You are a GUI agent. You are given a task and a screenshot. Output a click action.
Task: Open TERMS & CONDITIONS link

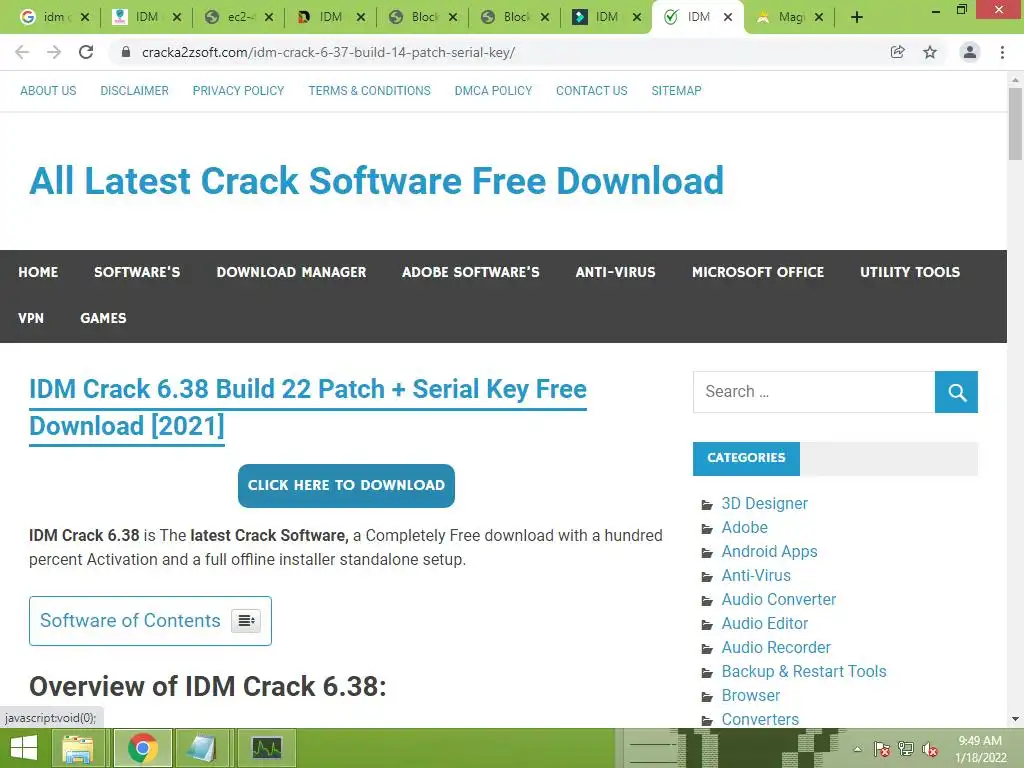(370, 91)
